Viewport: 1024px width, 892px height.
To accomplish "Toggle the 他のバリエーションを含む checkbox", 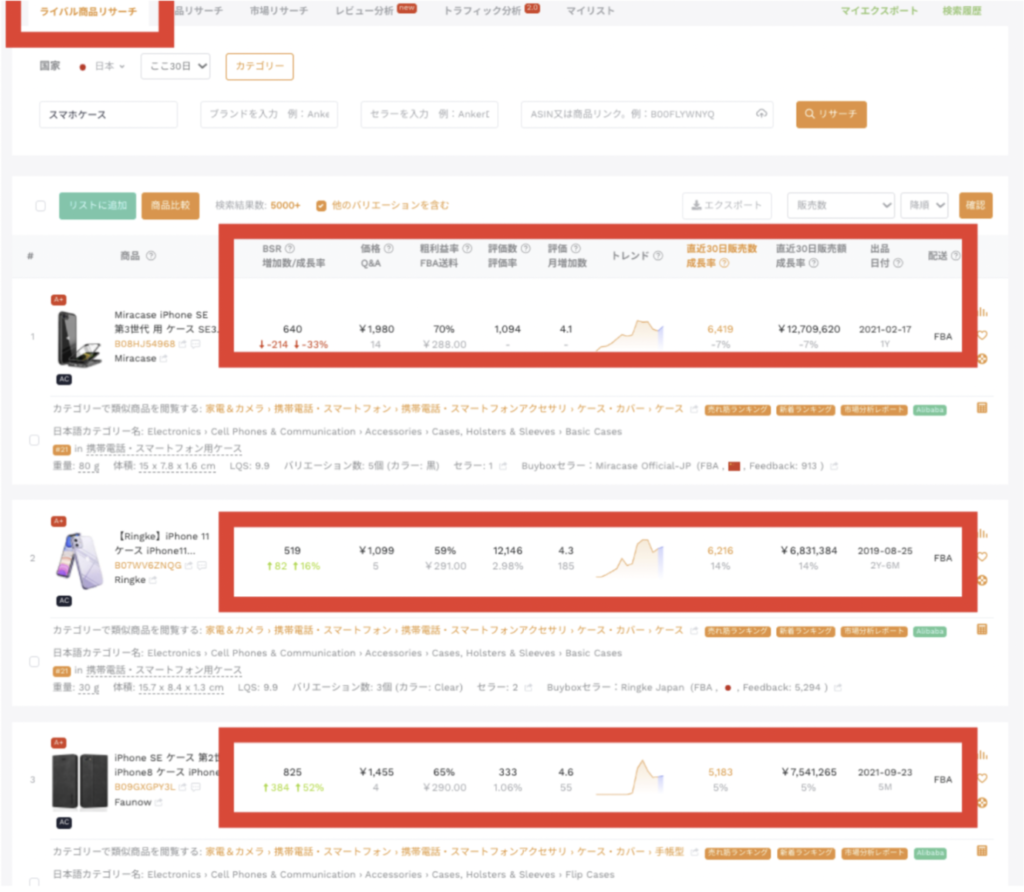I will (x=321, y=205).
